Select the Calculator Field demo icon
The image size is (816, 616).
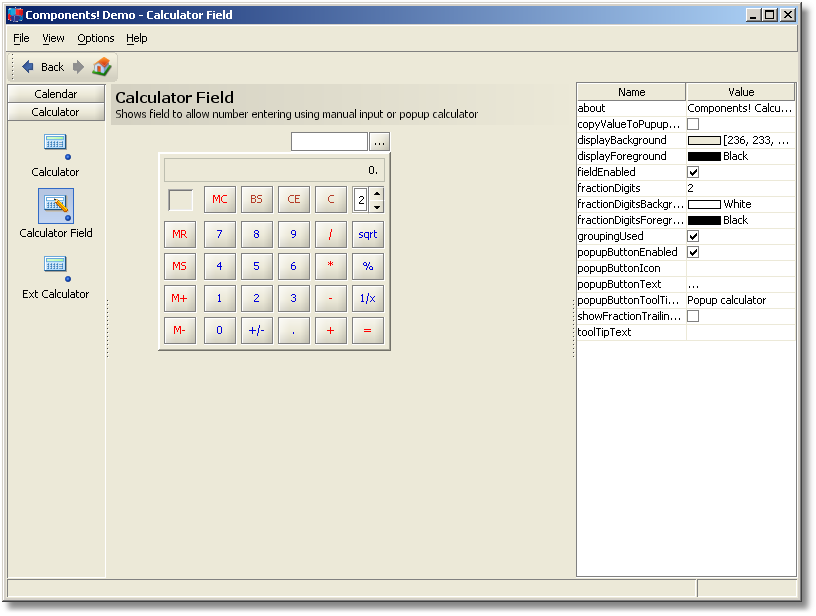click(55, 205)
